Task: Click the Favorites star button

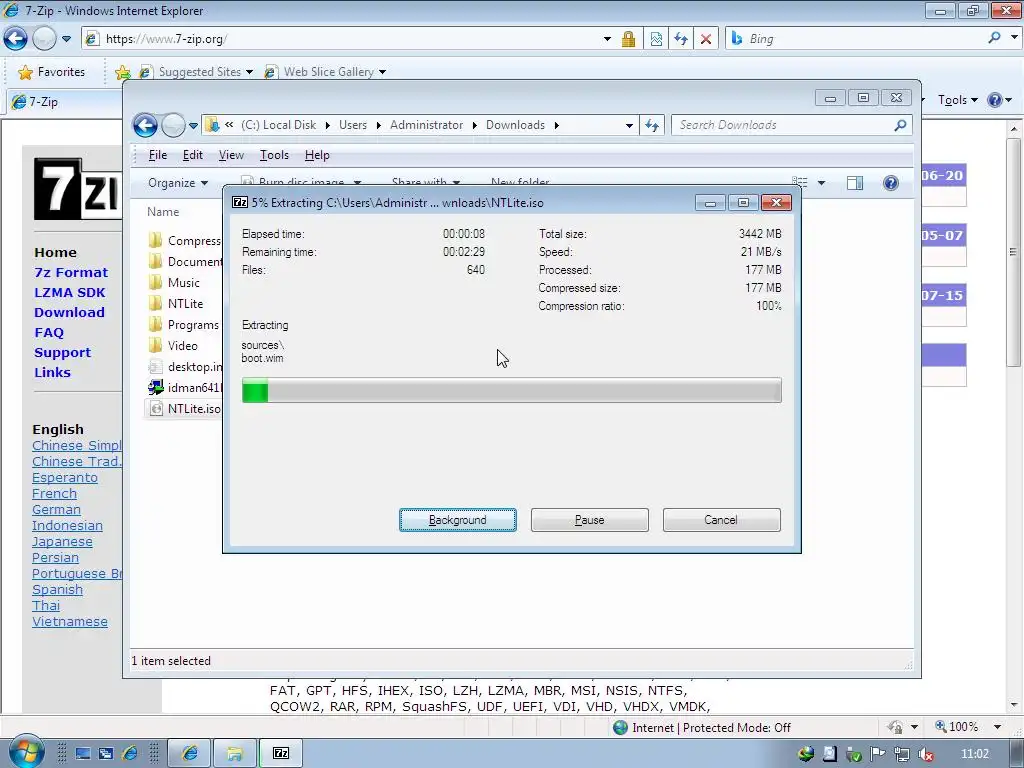Action: [52, 72]
